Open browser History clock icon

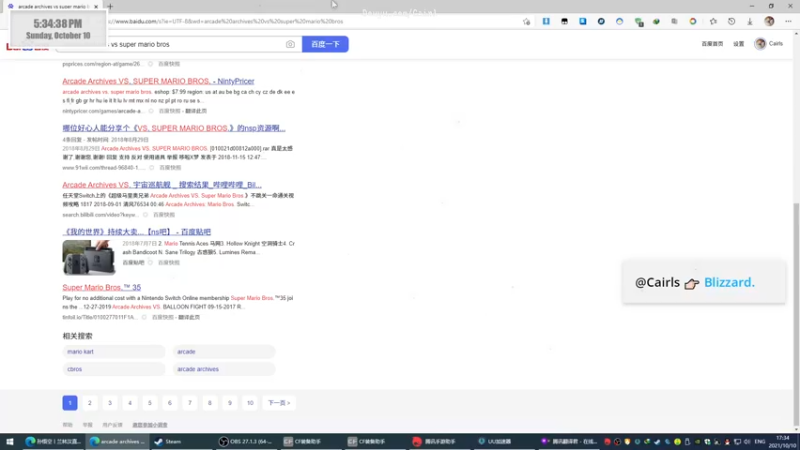coord(732,21)
